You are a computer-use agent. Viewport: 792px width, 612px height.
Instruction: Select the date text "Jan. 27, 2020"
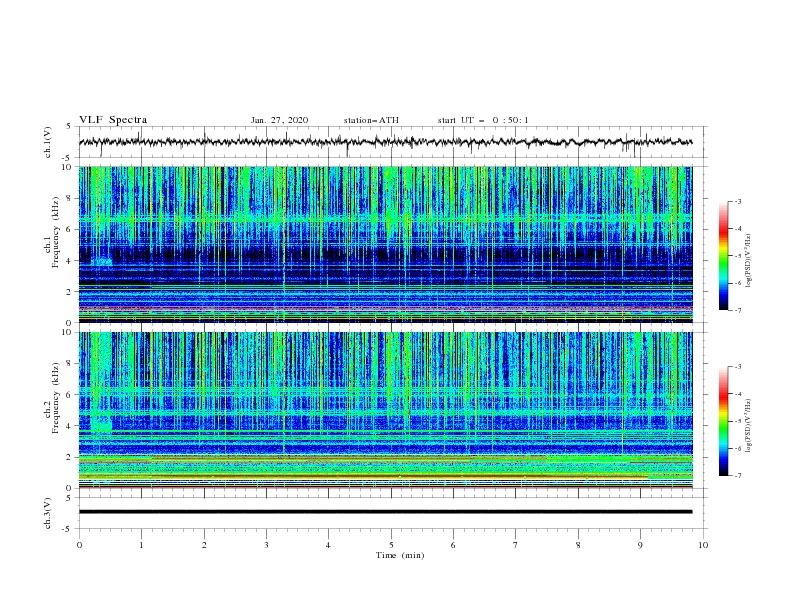(x=279, y=120)
